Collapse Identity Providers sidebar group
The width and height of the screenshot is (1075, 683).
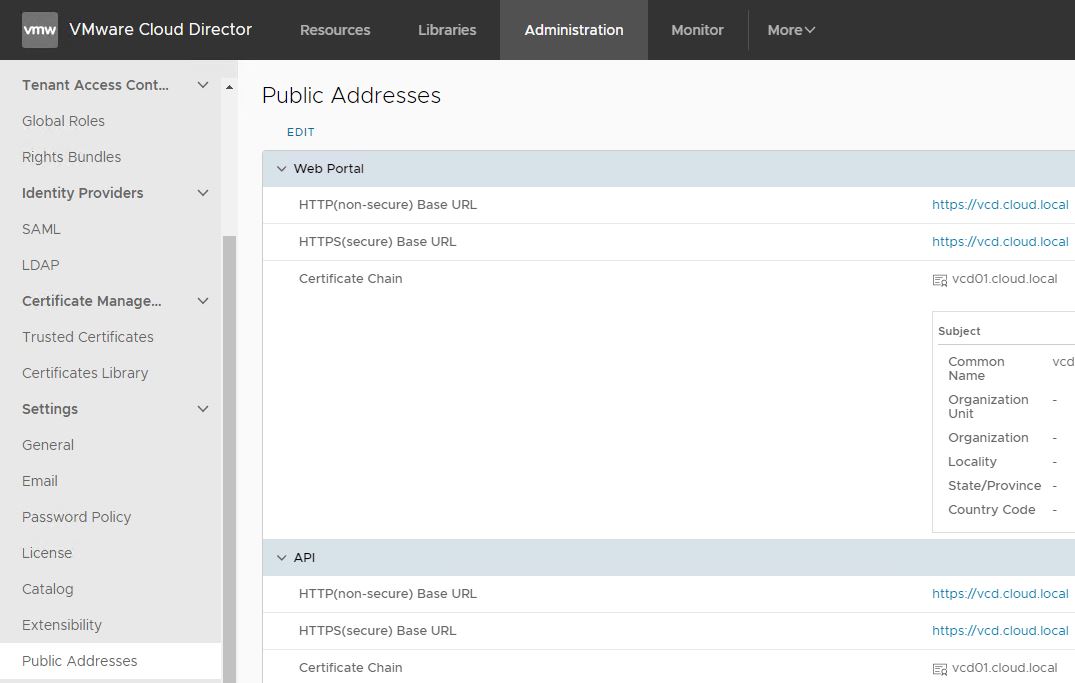tap(203, 193)
